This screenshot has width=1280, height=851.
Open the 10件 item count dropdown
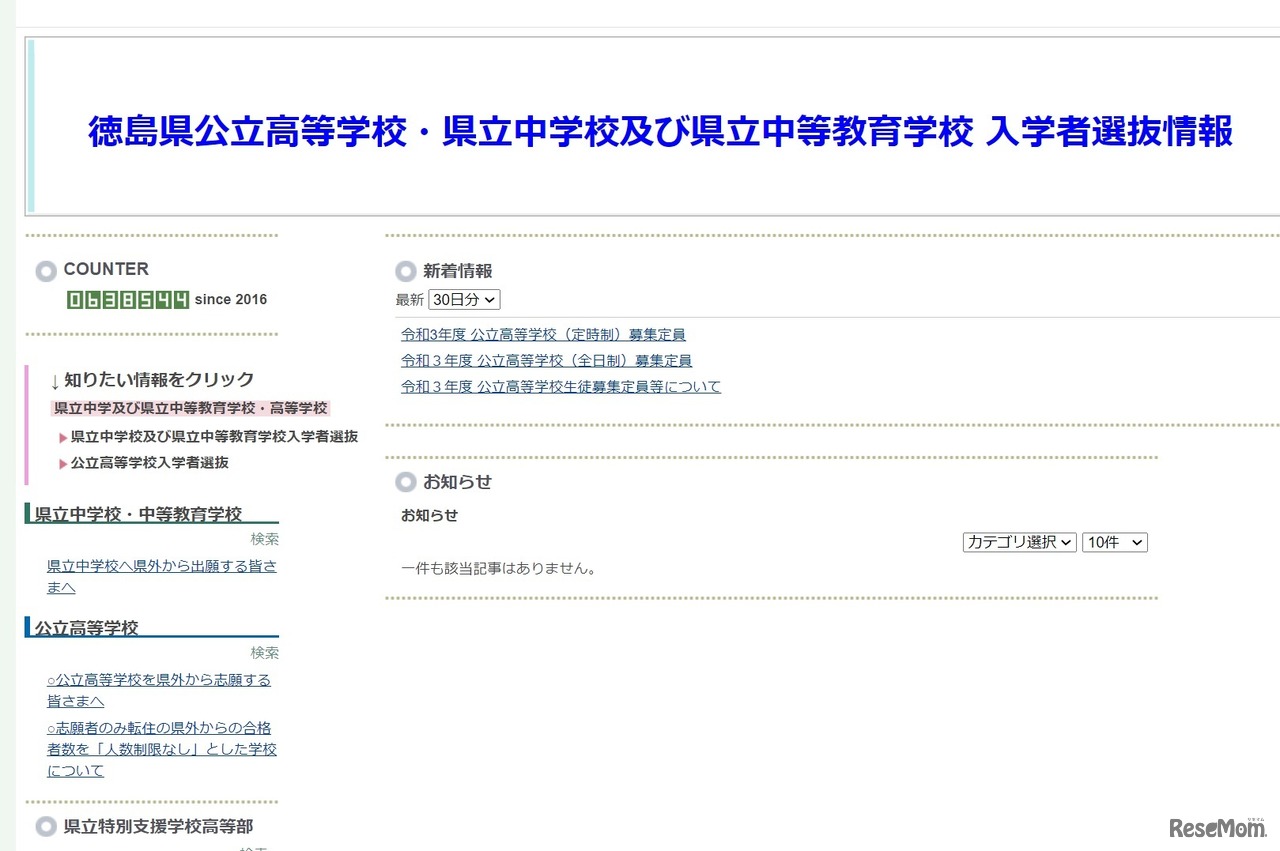pos(1114,542)
